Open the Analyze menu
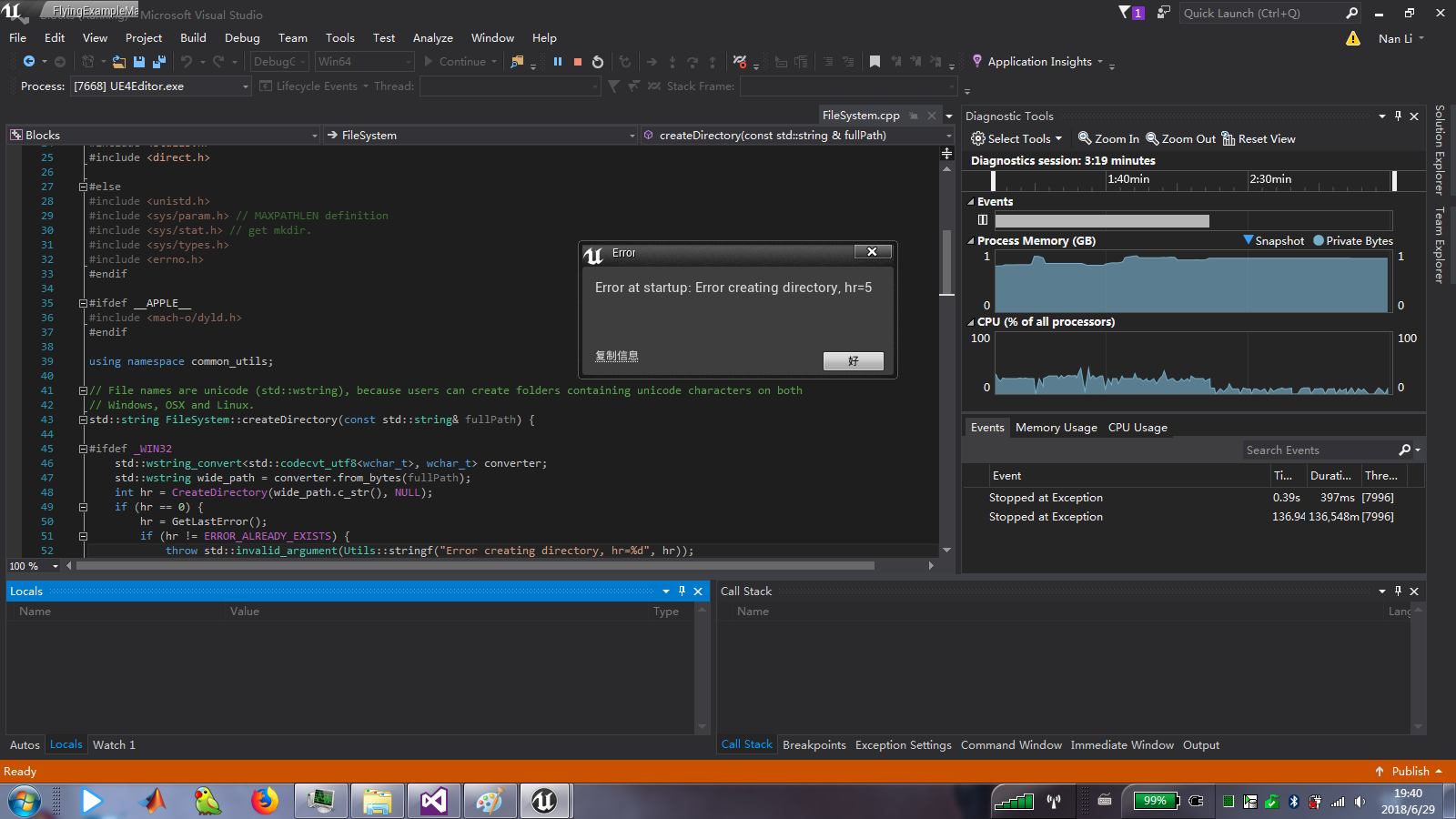The width and height of the screenshot is (1456, 819). [432, 37]
